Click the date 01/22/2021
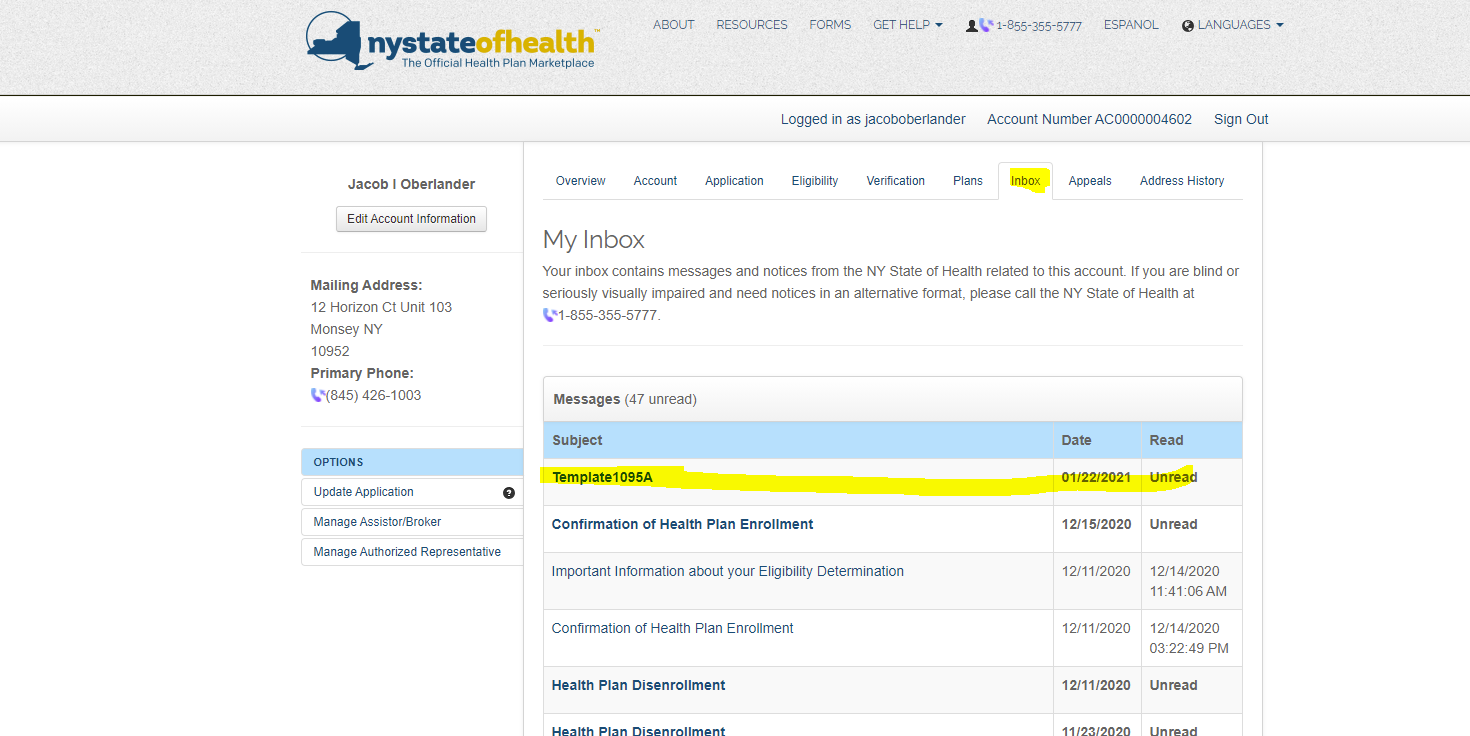This screenshot has width=1470, height=736. pyautogui.click(x=1096, y=477)
